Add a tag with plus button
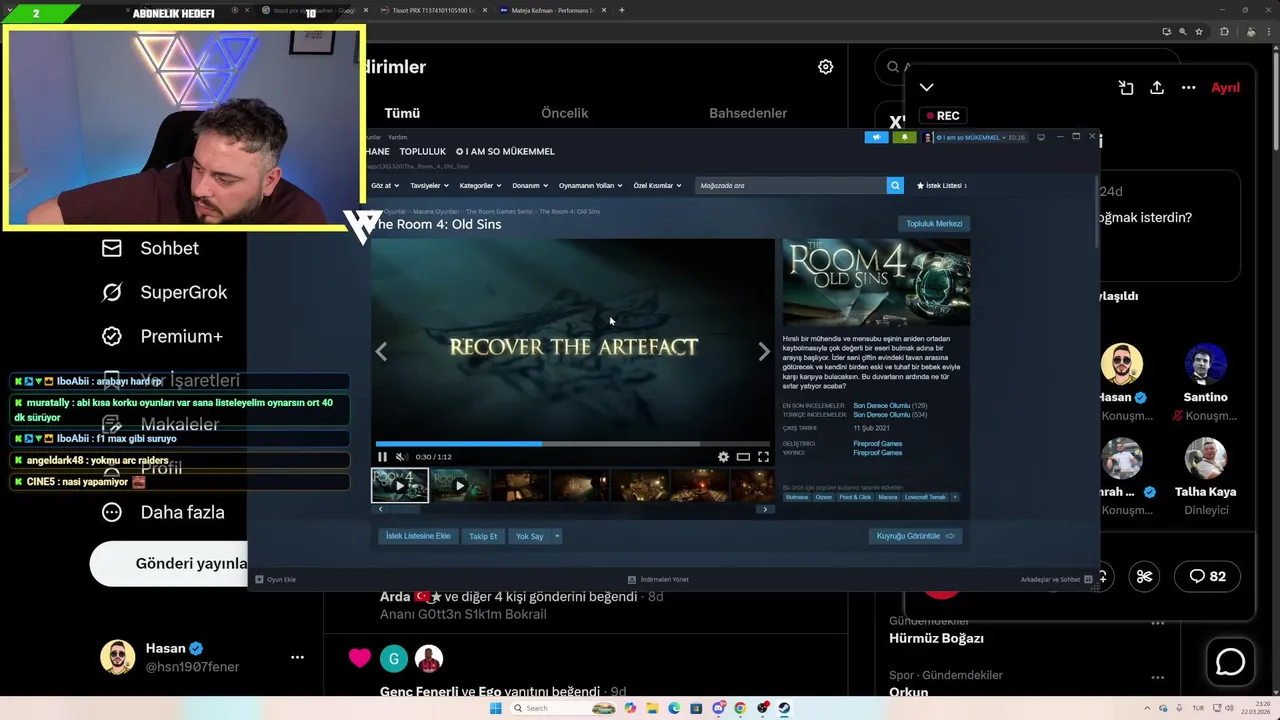The image size is (1280, 720). [x=954, y=497]
